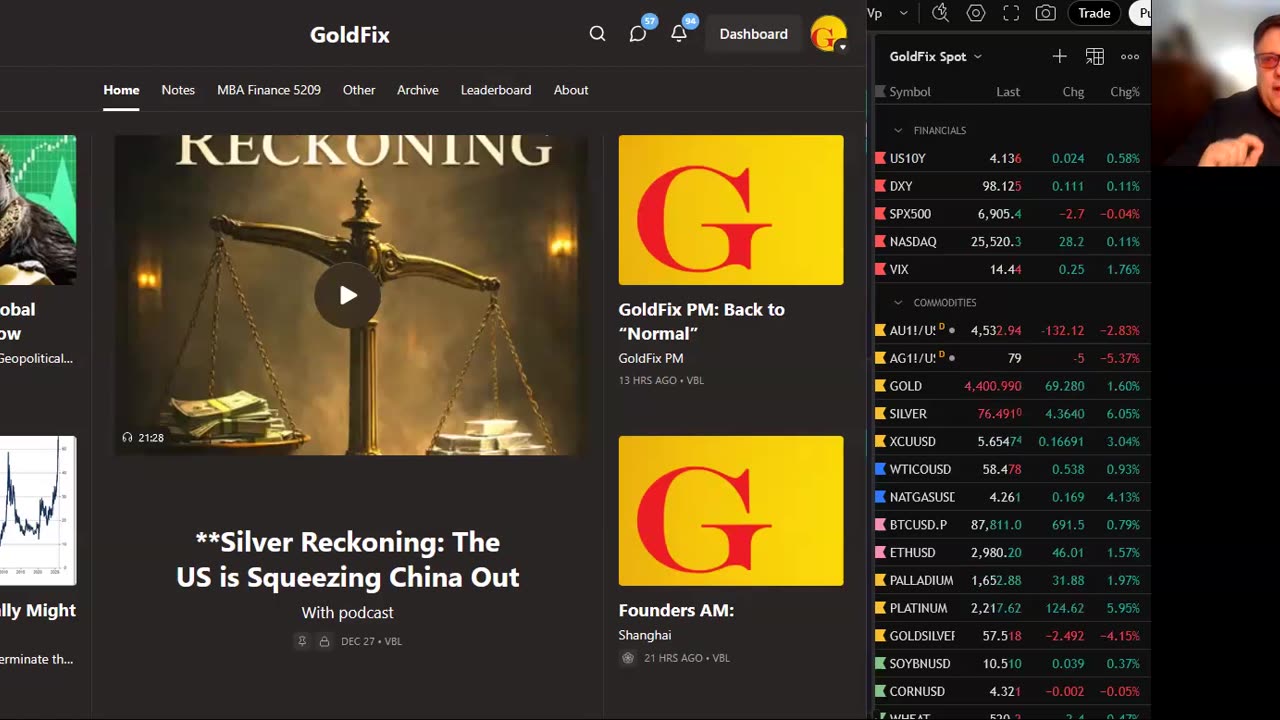Click the GoldFix PM section label
1280x720 pixels.
[x=651, y=358]
